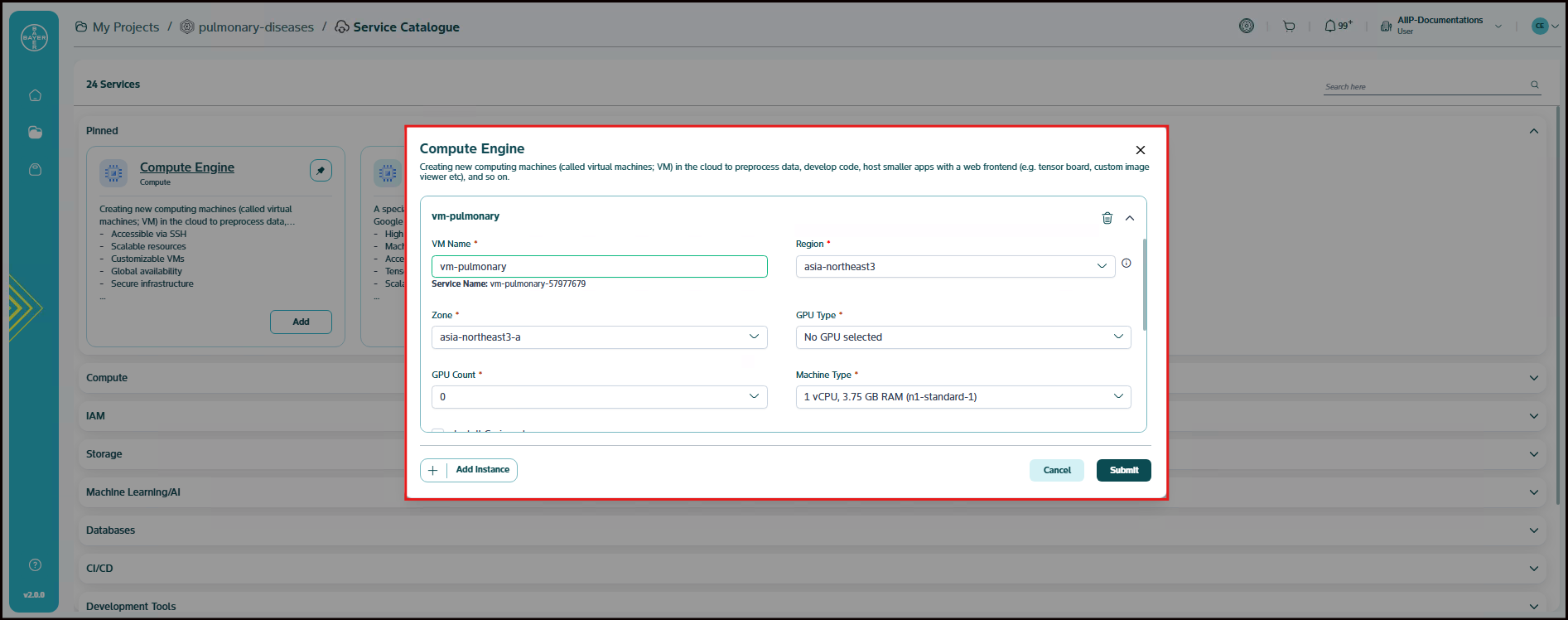Click the search magnifier icon
The height and width of the screenshot is (620, 1568).
click(x=1534, y=85)
